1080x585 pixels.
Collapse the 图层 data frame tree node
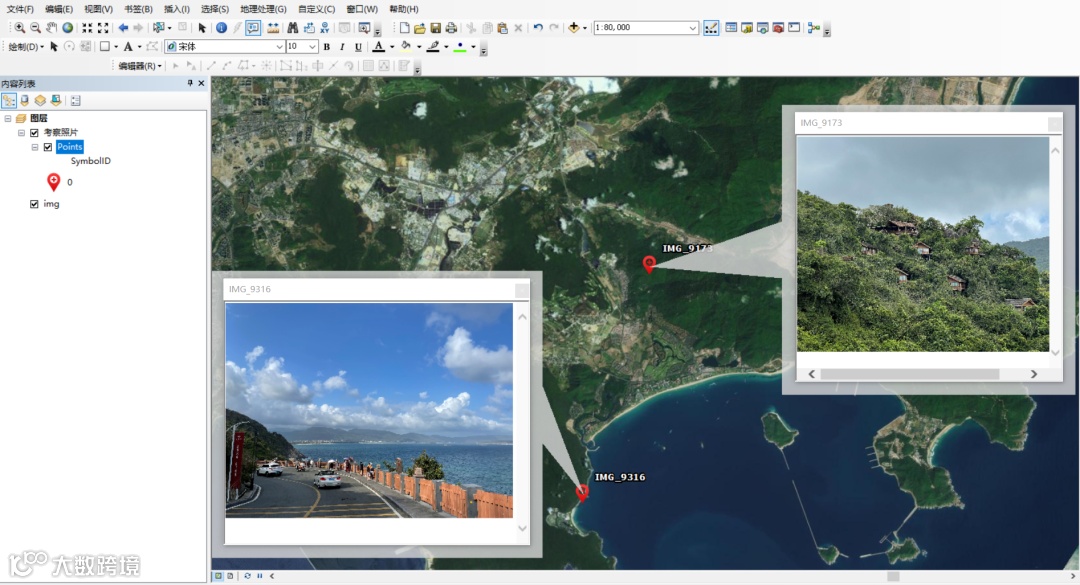tap(9, 118)
